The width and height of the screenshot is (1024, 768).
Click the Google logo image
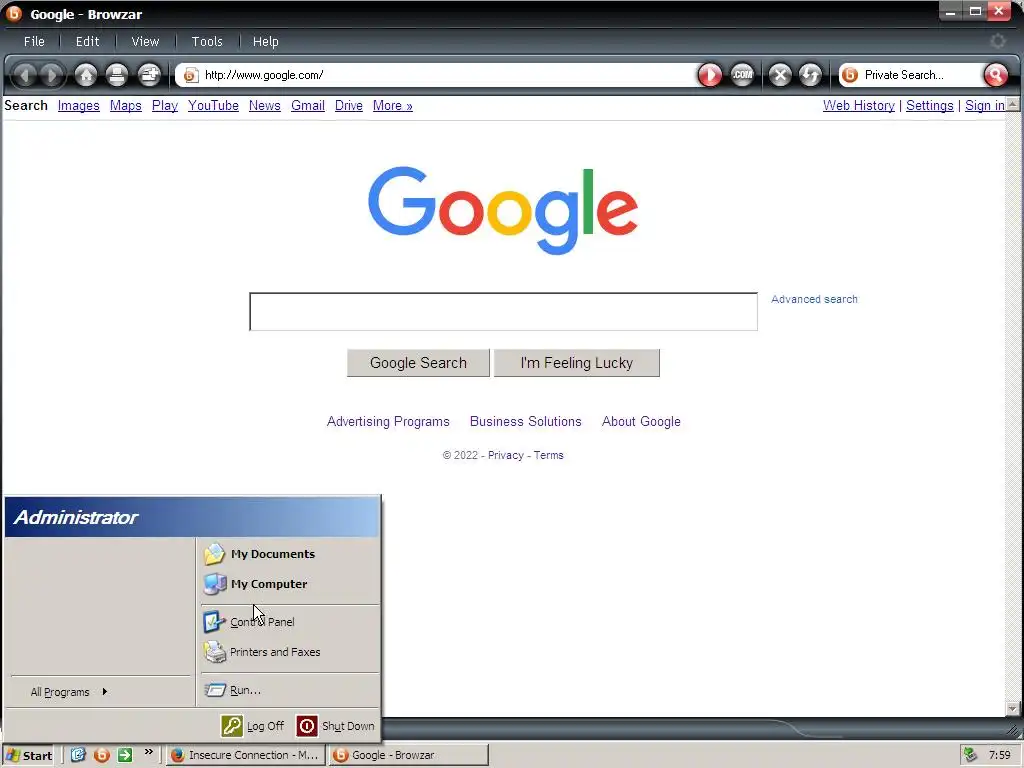(503, 210)
